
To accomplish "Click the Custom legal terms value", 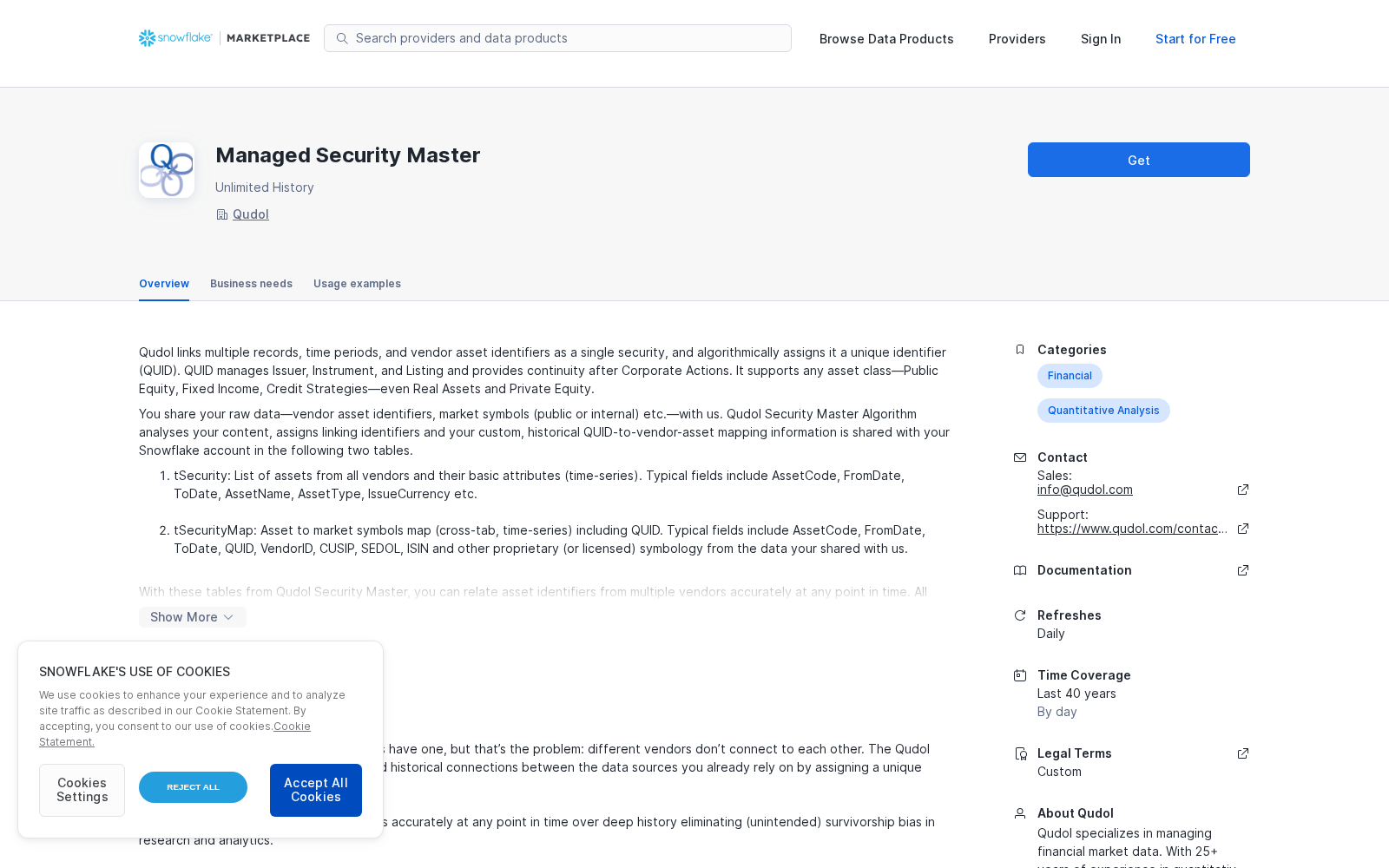I will click(1059, 772).
